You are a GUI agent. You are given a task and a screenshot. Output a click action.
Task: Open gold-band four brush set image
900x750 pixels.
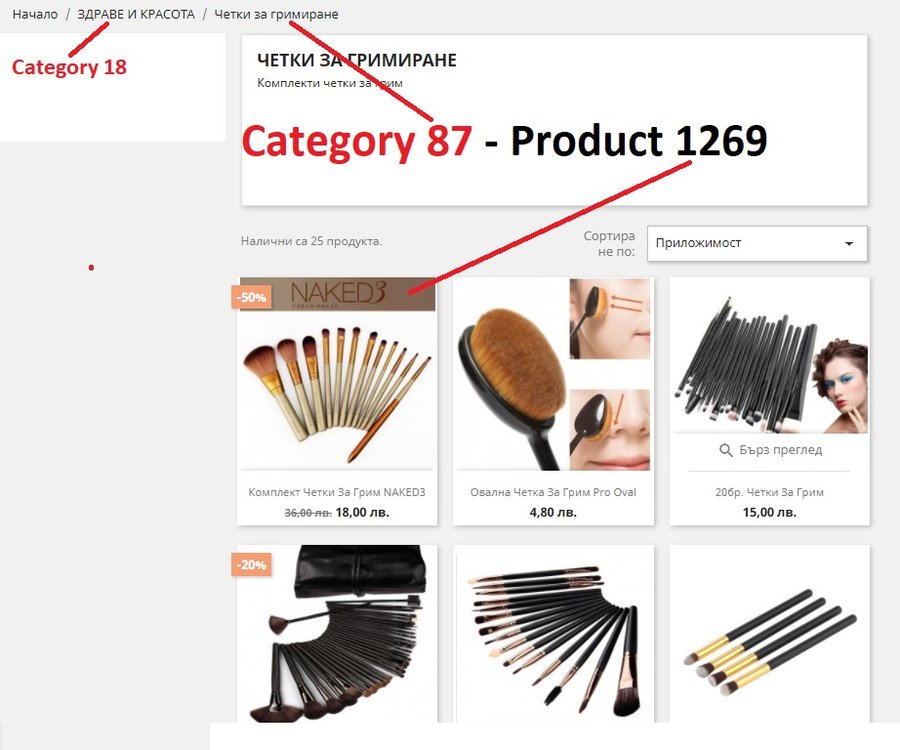click(770, 634)
